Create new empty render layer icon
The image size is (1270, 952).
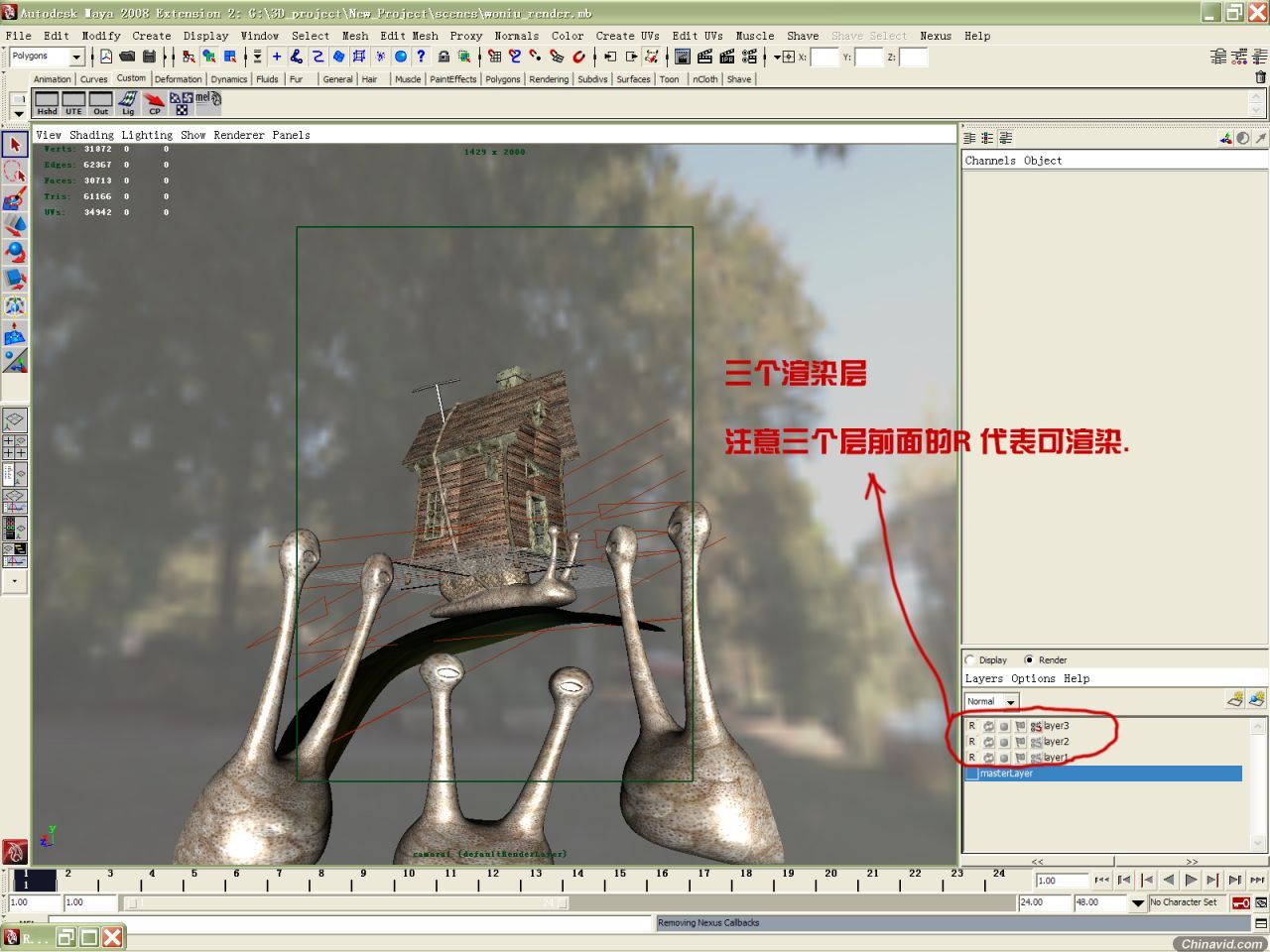[x=1235, y=699]
